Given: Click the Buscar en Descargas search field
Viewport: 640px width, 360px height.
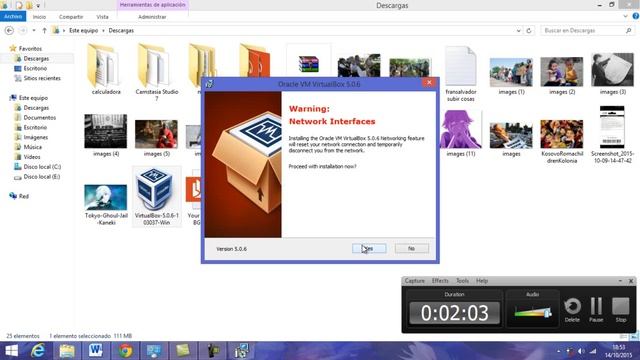Looking at the screenshot, I should (587, 31).
